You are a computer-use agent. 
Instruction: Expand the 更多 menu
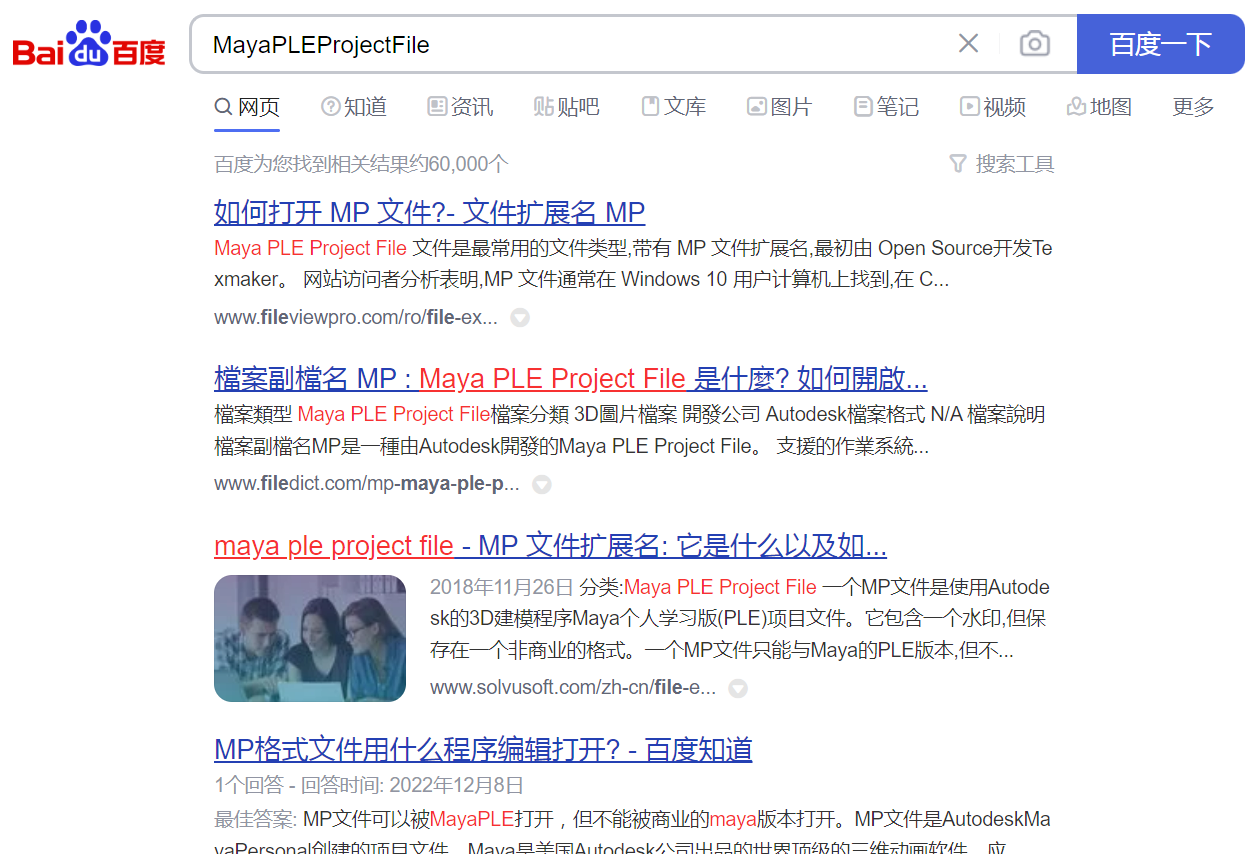coord(1193,107)
